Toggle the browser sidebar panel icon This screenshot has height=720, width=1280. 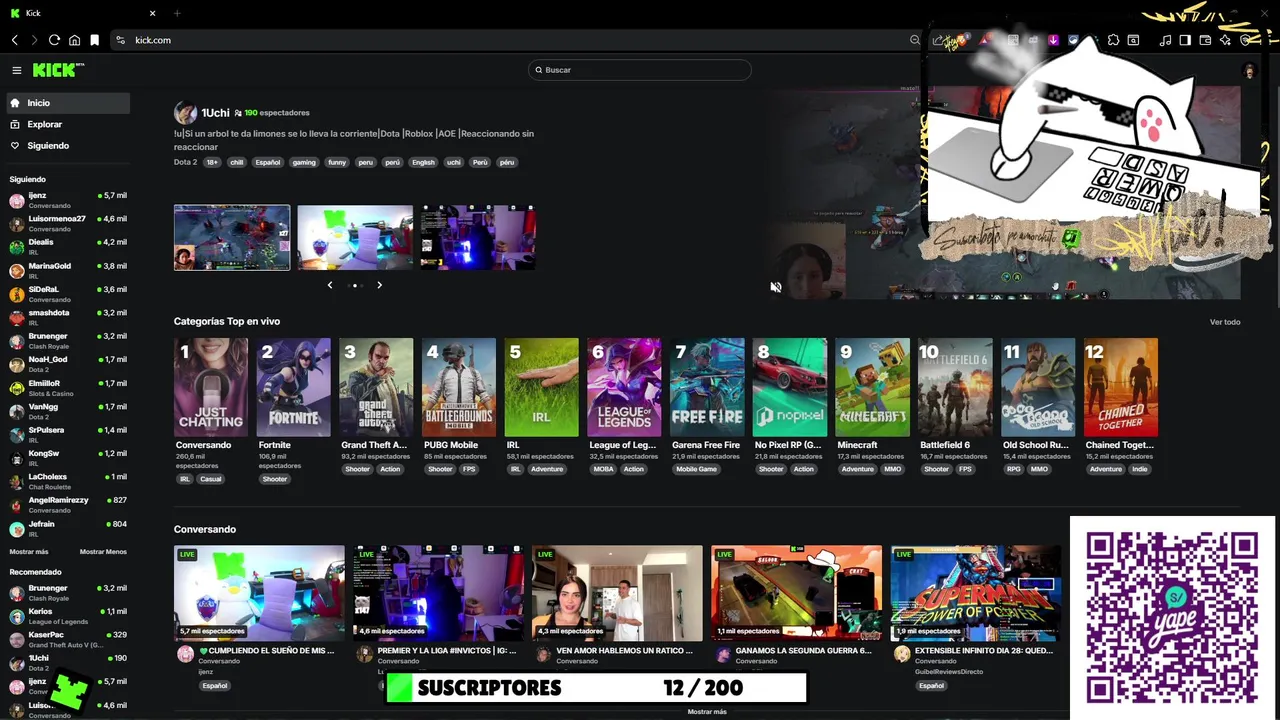[x=1185, y=40]
